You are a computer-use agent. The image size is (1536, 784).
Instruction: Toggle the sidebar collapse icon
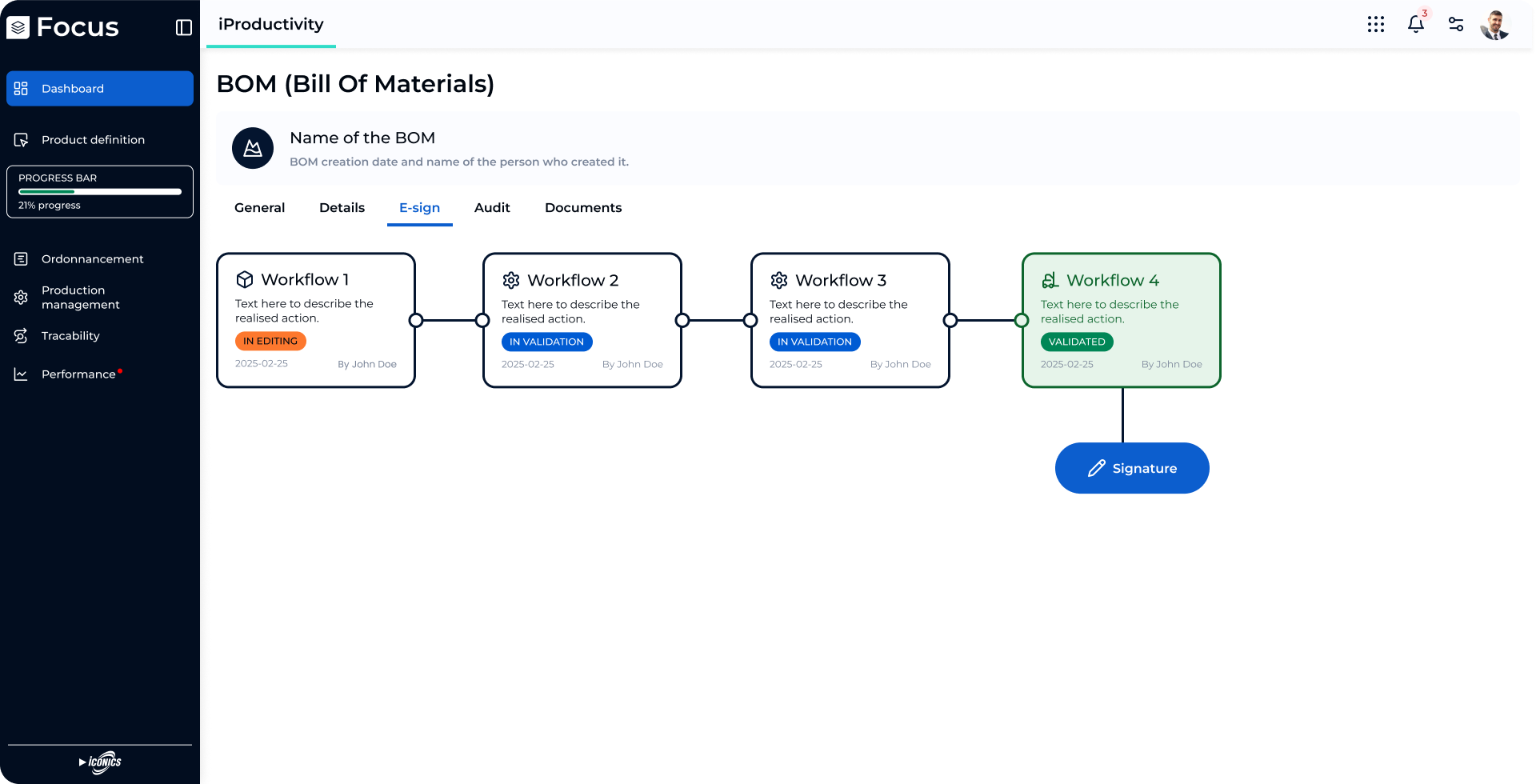184,27
